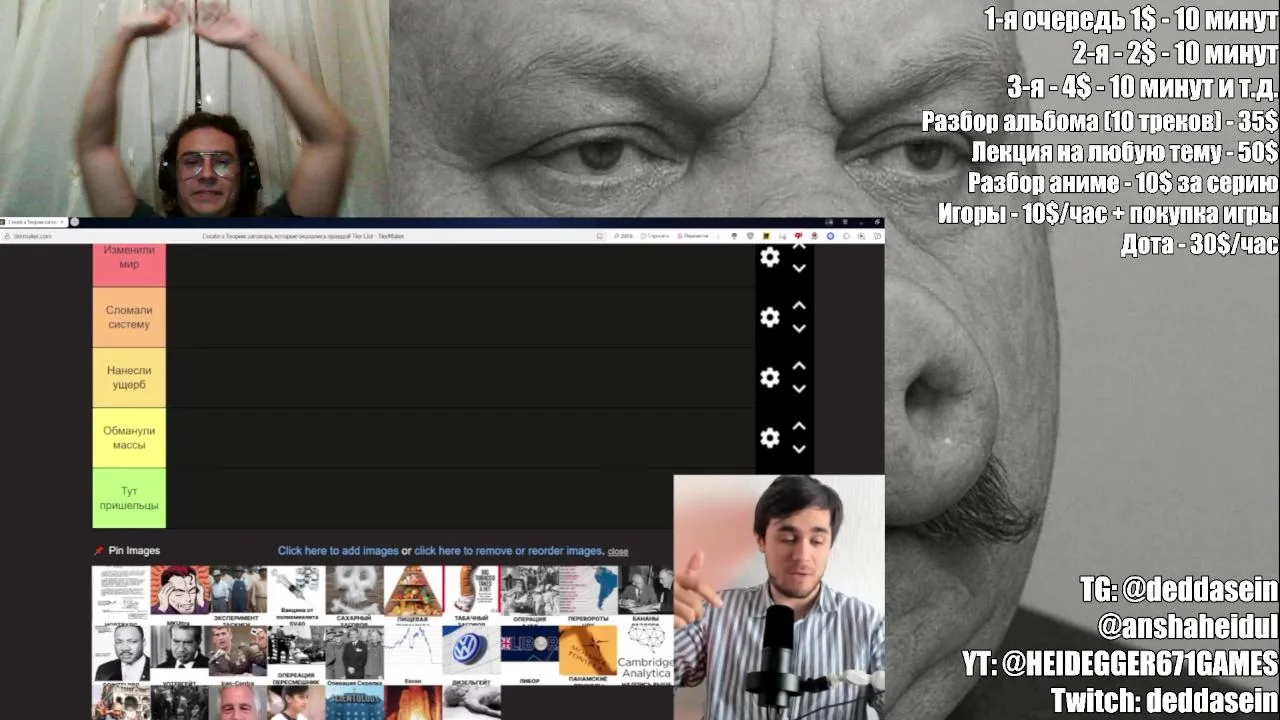Select the Enron stock chart thumbnail
The width and height of the screenshot is (1280, 720).
tap(413, 653)
